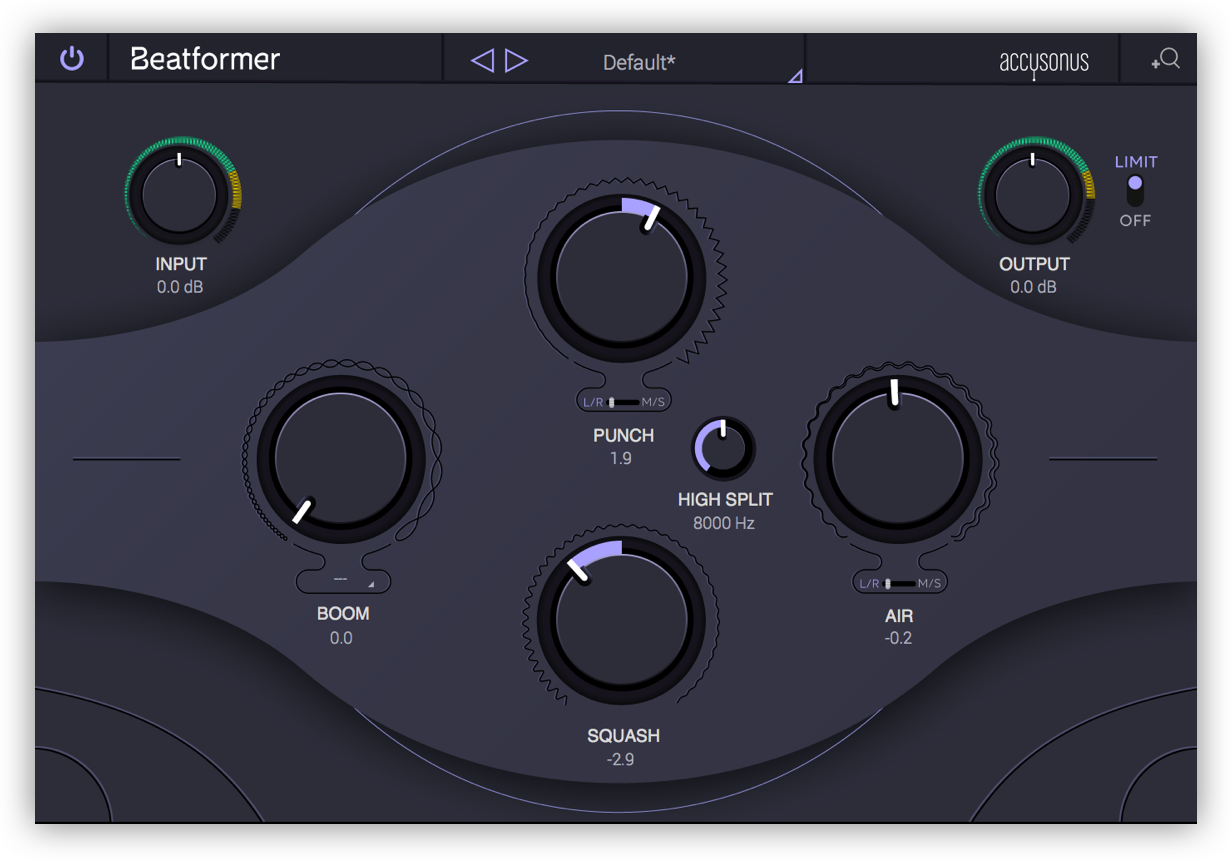Select the Input 0.0 dB value
The height and width of the screenshot is (861, 1232).
[181, 287]
